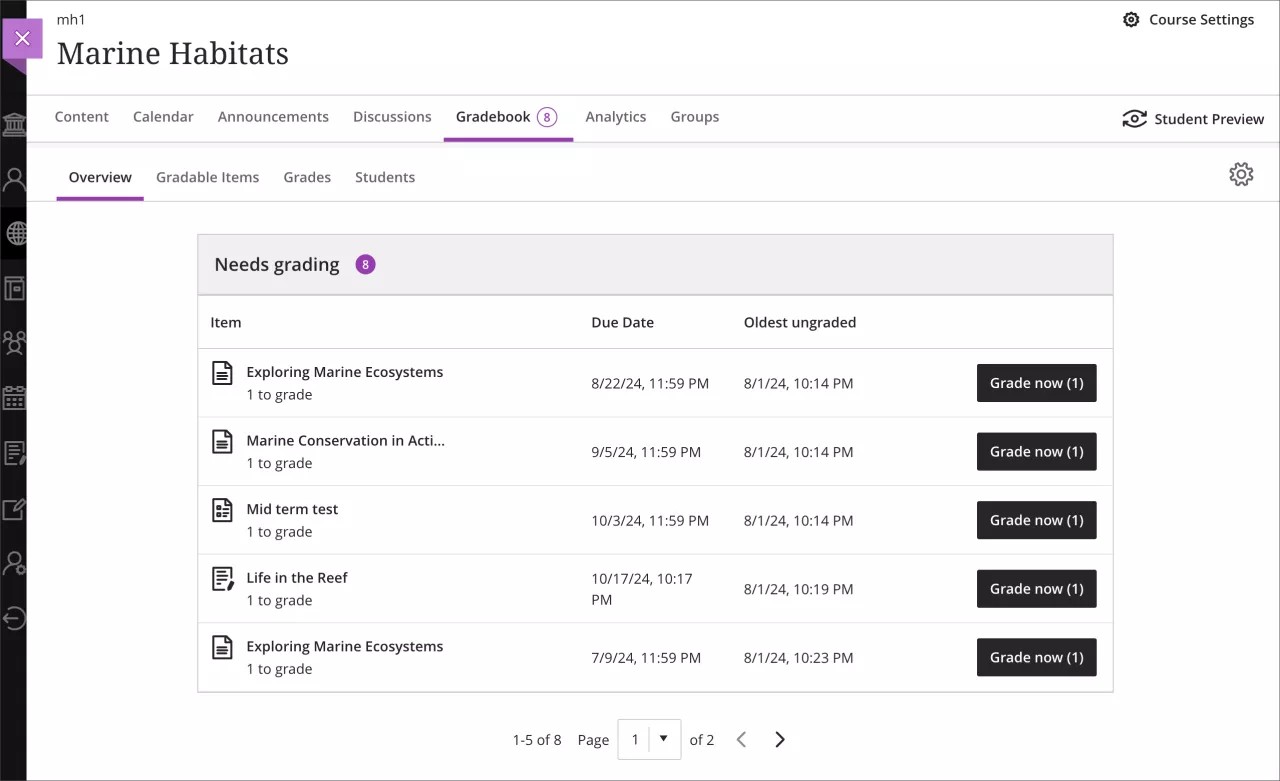Open the Activity Stream globe icon
This screenshot has height=781, width=1280.
pos(14,234)
